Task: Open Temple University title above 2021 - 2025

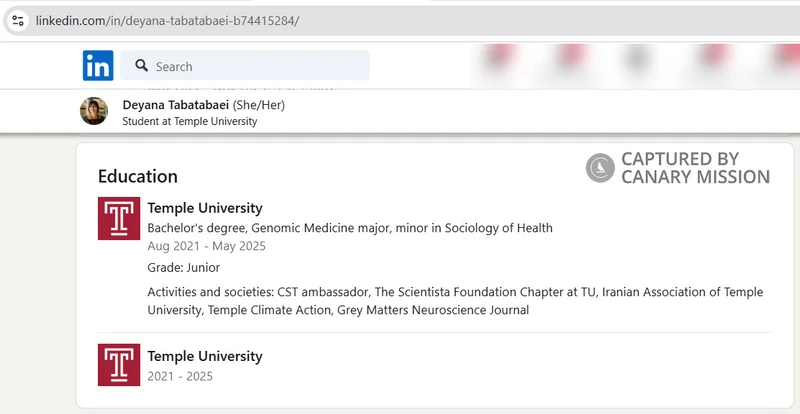Action: (x=205, y=356)
